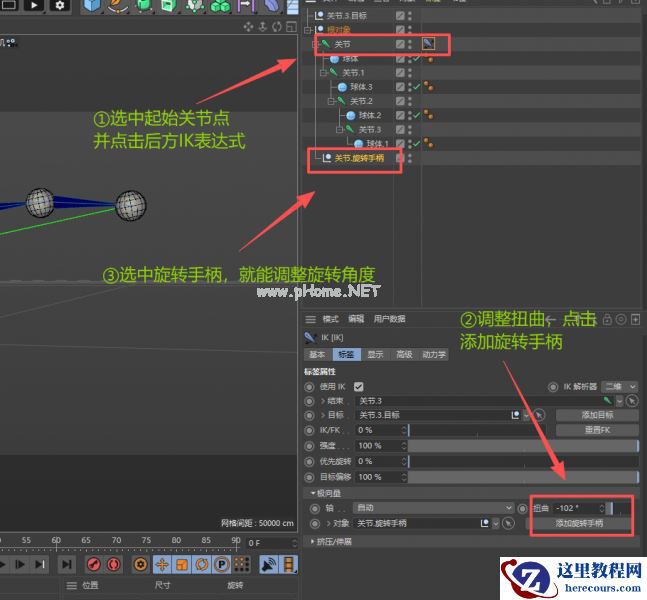Click the render view play-arrow icon
The width and height of the screenshot is (647, 600).
click(35, 5)
